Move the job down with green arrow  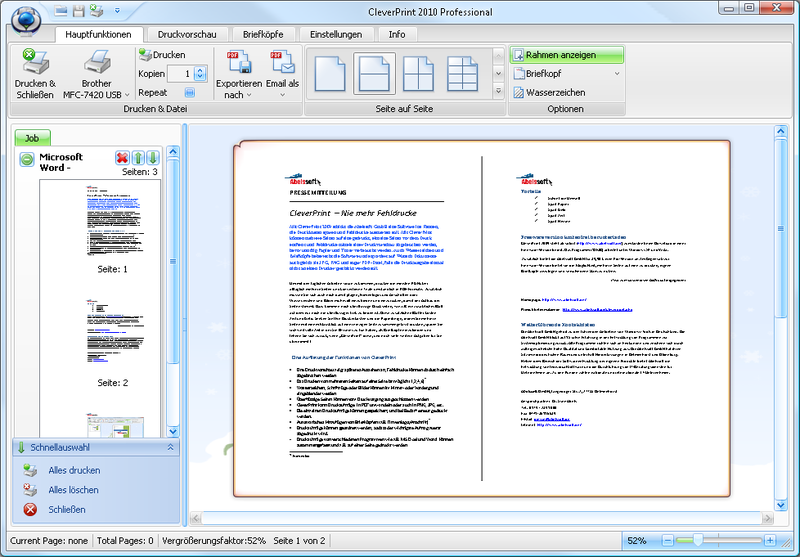click(x=154, y=158)
